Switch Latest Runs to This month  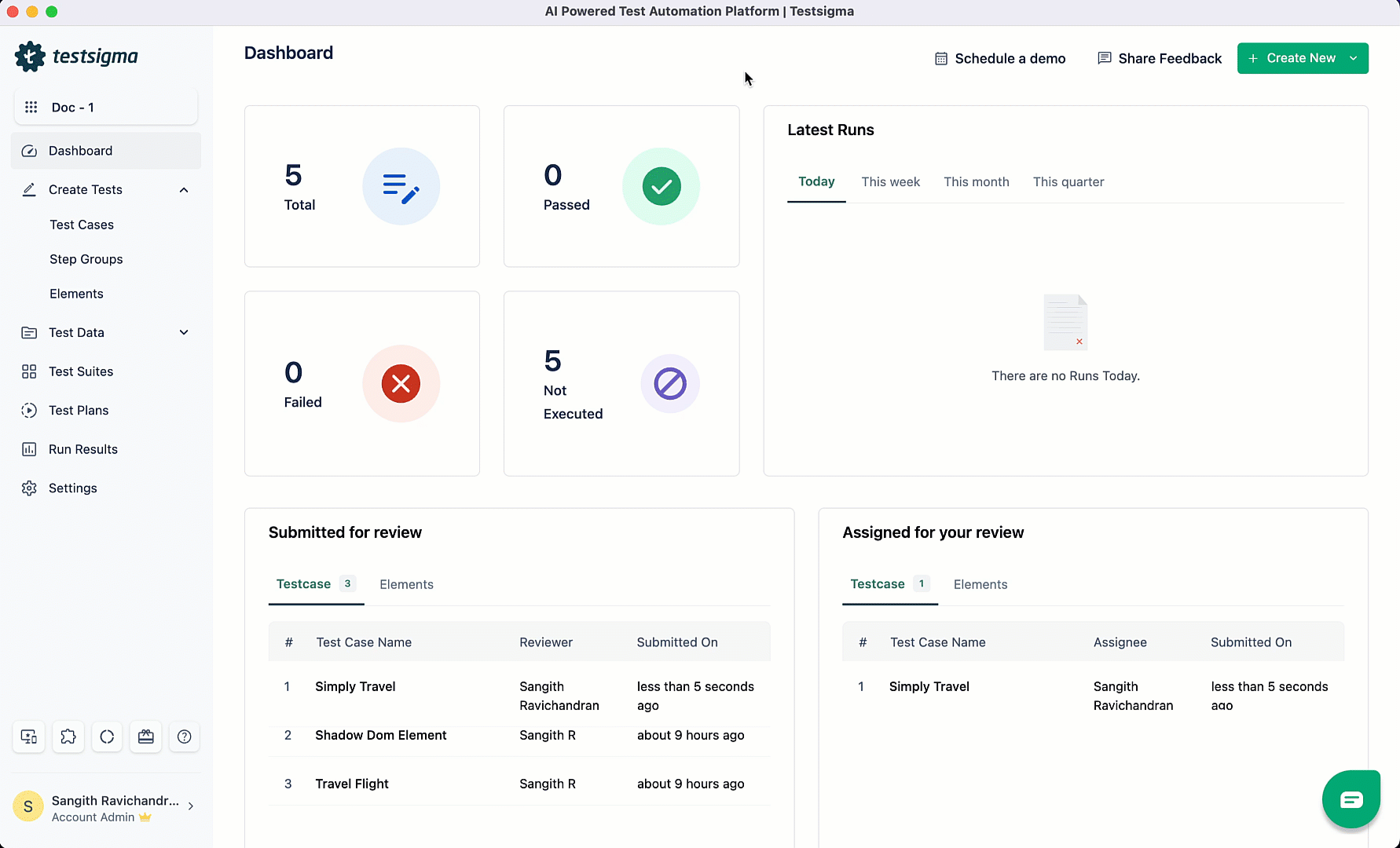click(x=976, y=181)
